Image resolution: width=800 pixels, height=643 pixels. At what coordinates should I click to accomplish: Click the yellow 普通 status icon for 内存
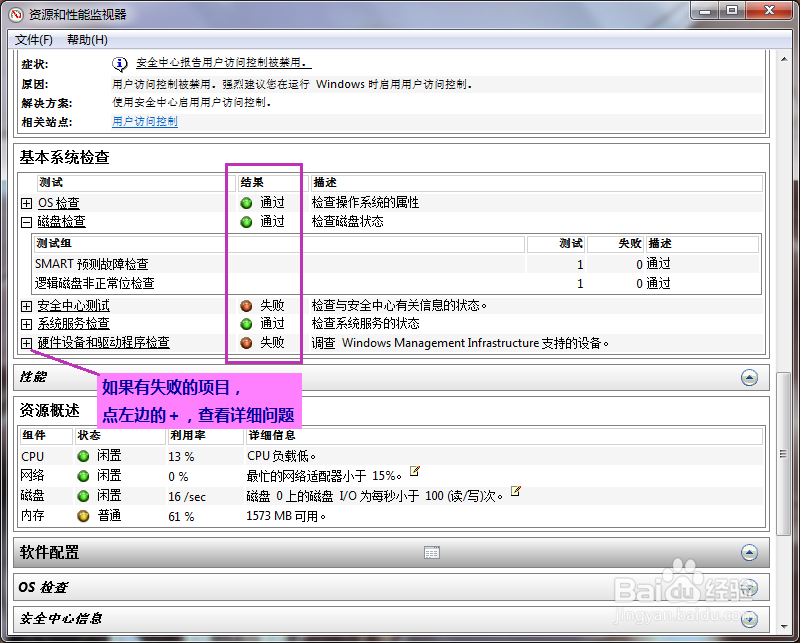81,516
